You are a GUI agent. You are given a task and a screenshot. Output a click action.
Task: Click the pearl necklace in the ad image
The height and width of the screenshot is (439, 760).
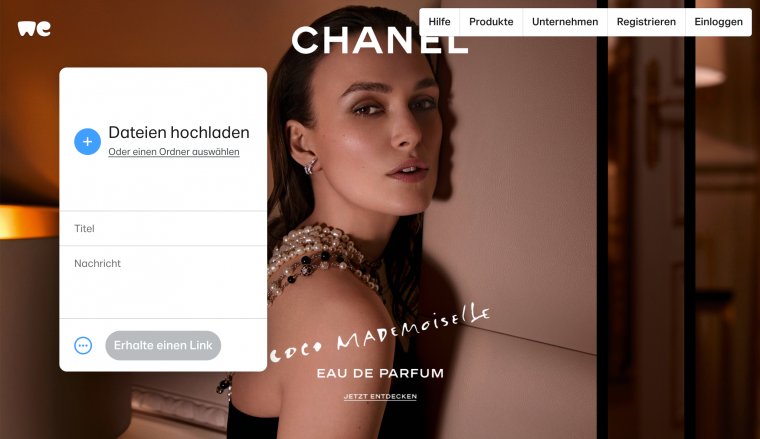322,259
